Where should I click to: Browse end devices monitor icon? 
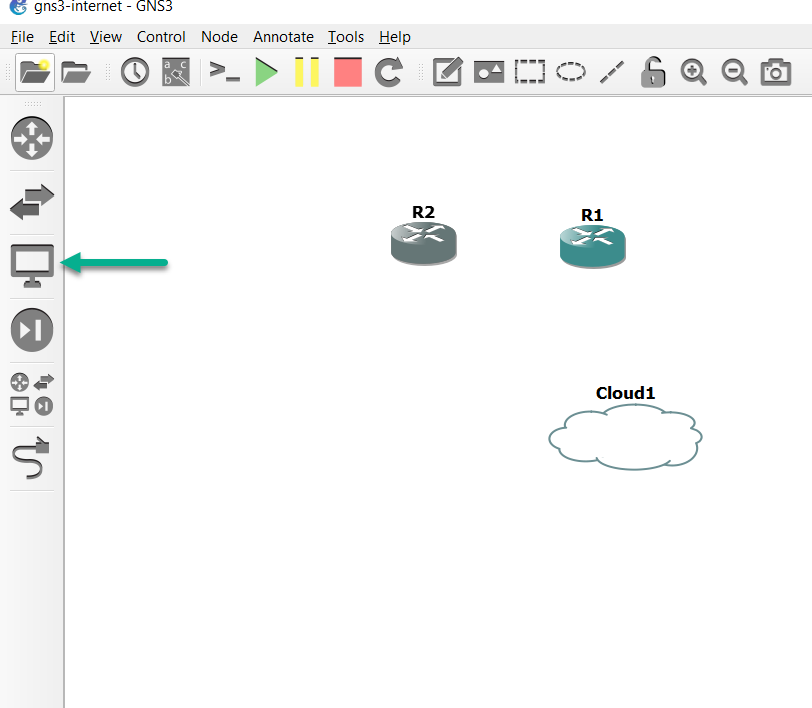32,266
